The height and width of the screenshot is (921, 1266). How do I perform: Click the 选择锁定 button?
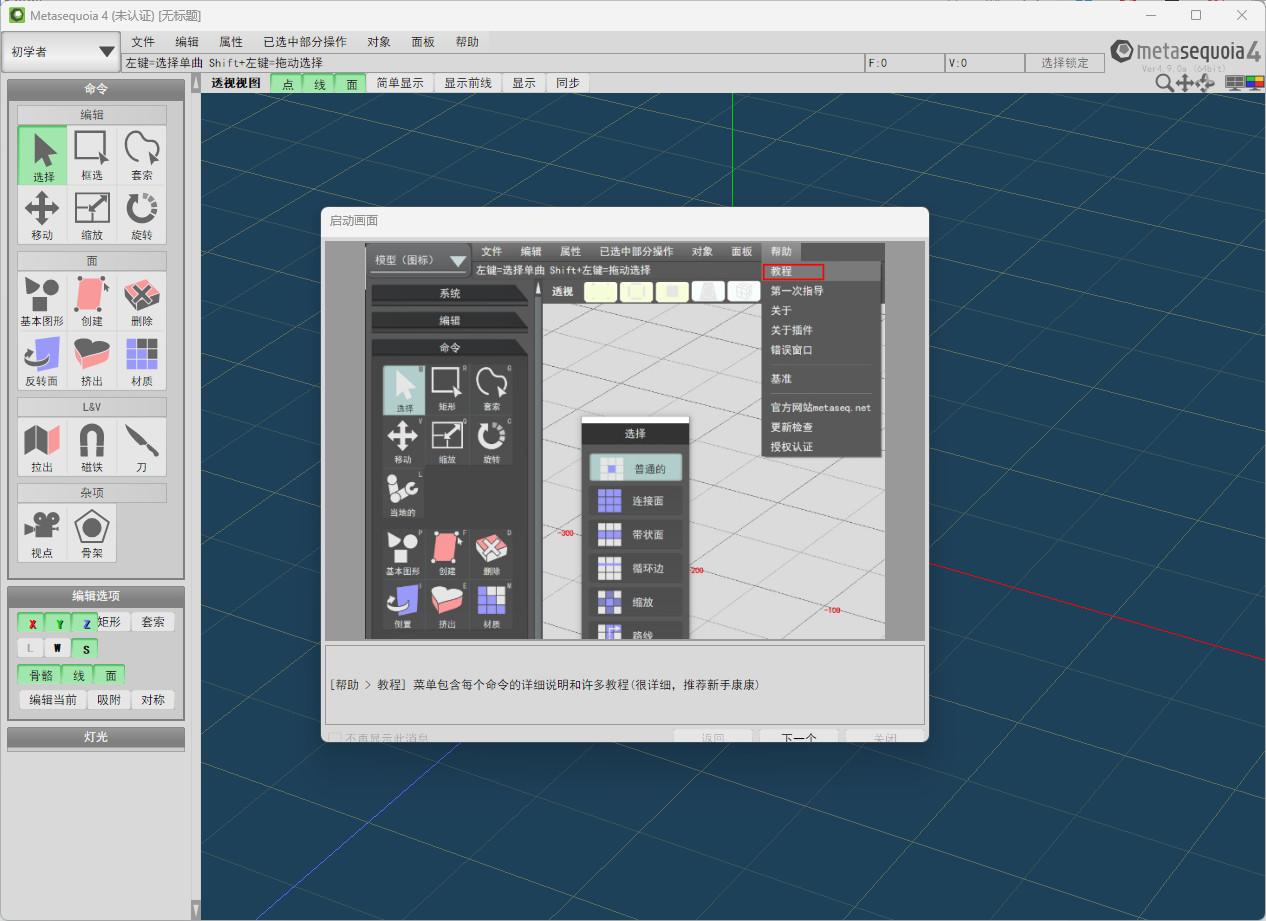[x=1065, y=63]
